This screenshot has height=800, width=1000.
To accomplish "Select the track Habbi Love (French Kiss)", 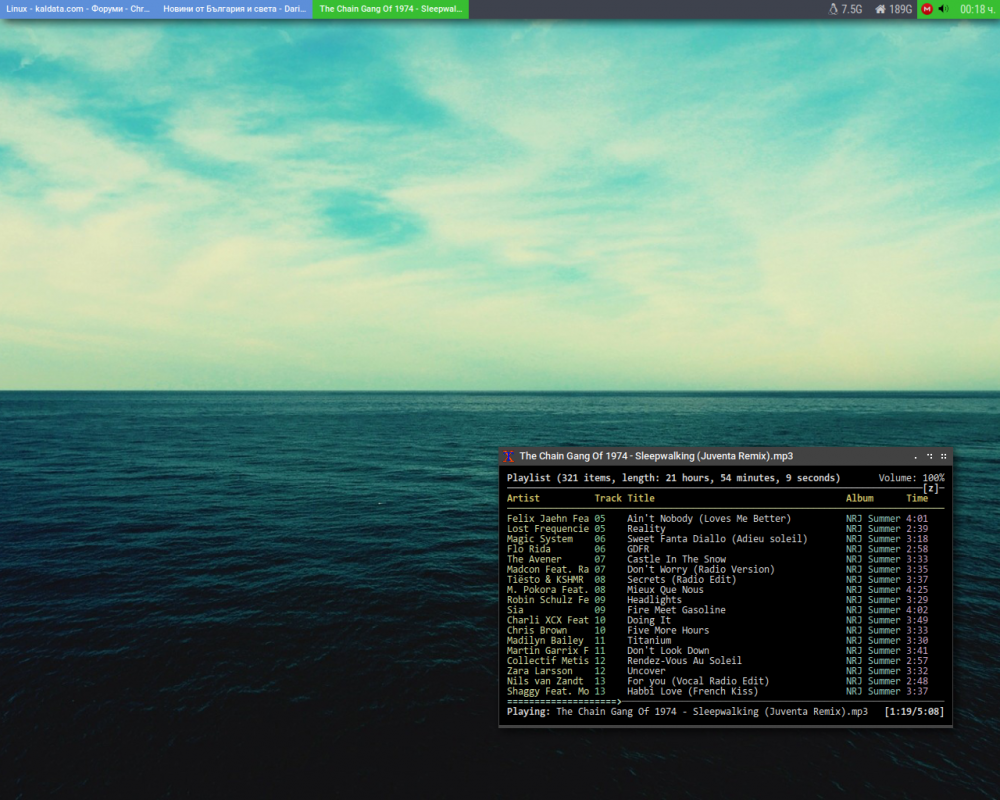I will (693, 692).
